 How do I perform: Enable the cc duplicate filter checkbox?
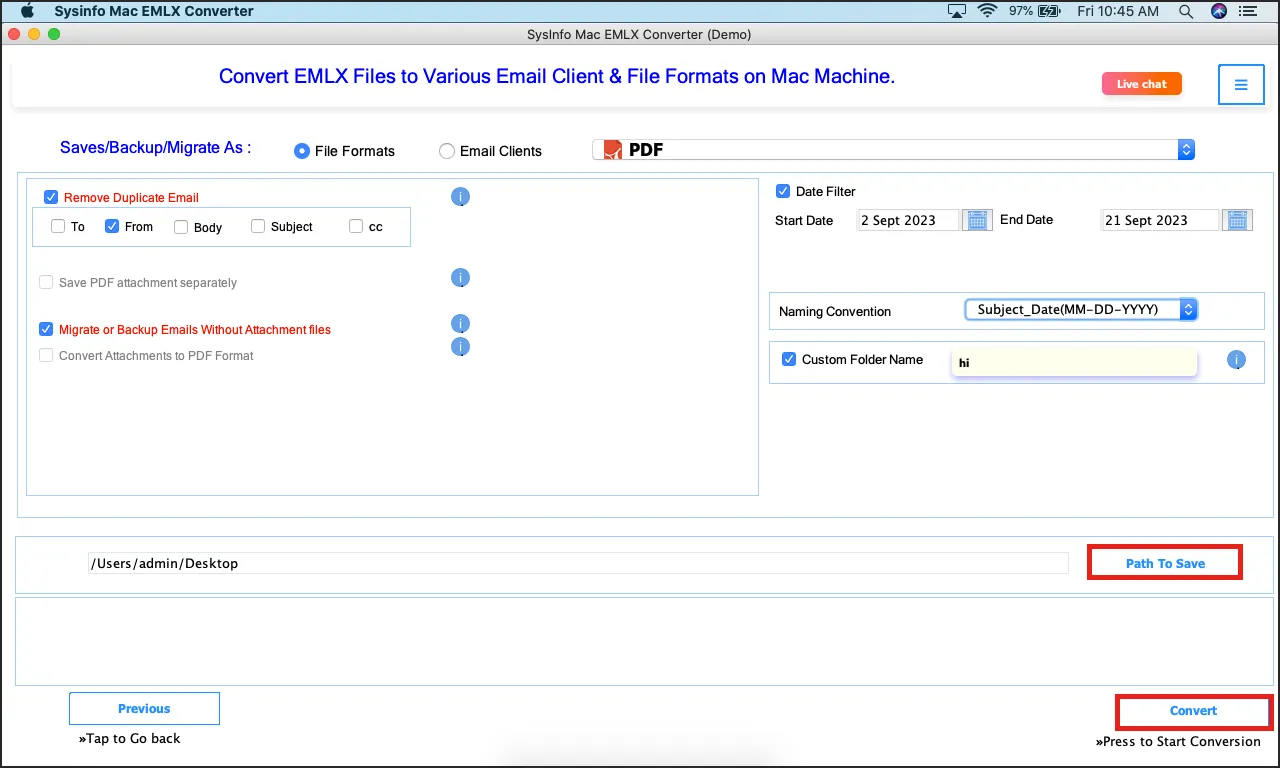click(356, 226)
